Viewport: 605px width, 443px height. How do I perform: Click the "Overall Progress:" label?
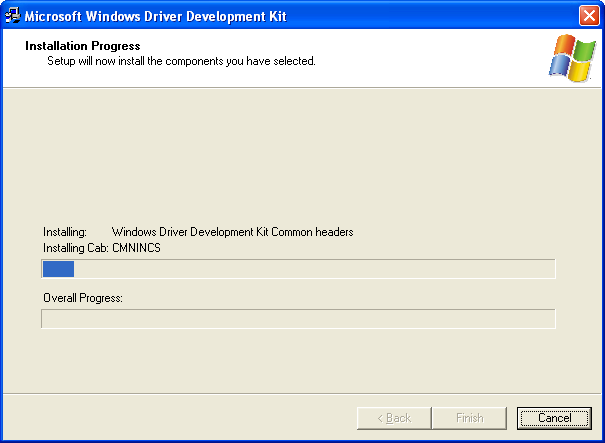coord(83,298)
